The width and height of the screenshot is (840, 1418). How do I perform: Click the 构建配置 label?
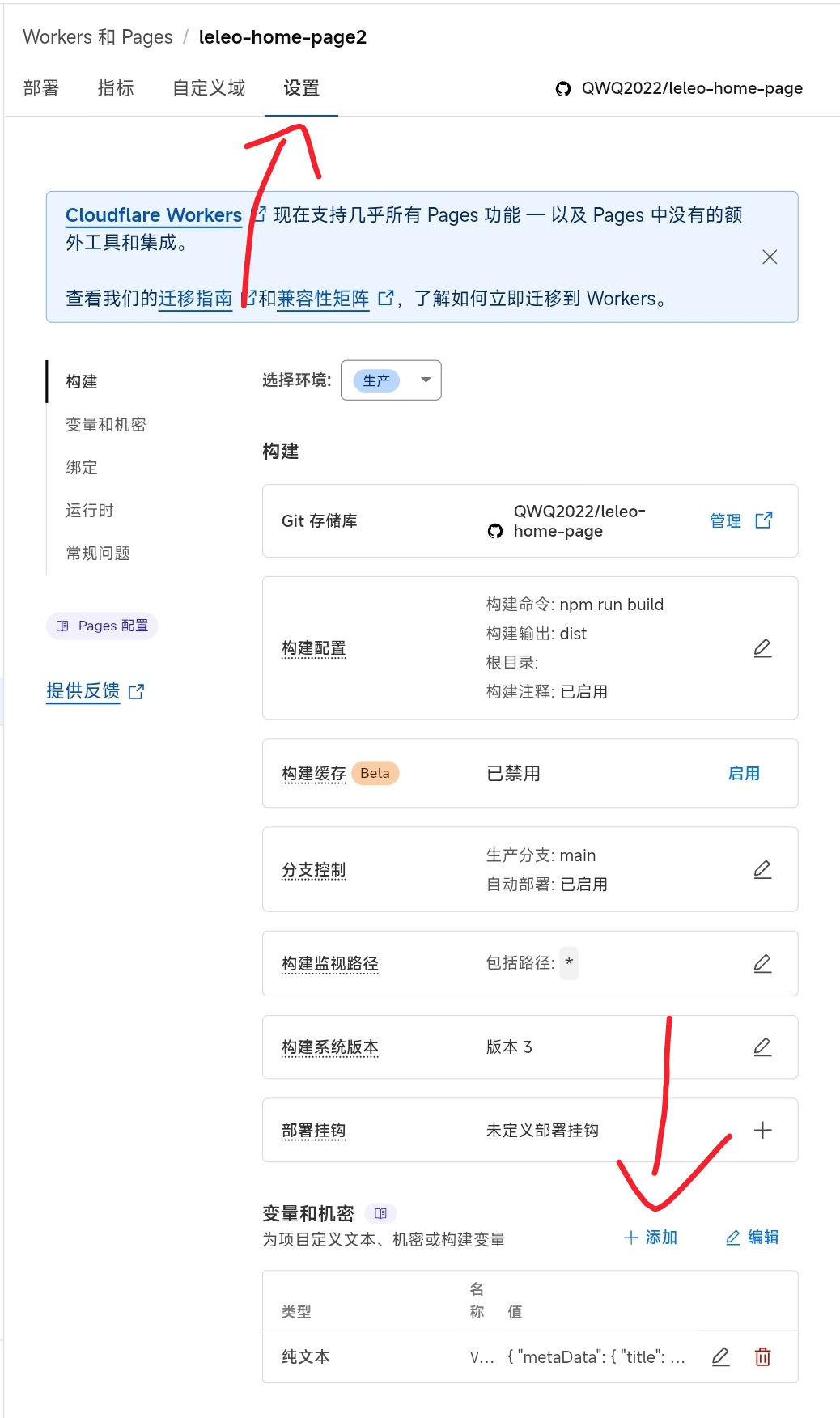click(x=314, y=648)
